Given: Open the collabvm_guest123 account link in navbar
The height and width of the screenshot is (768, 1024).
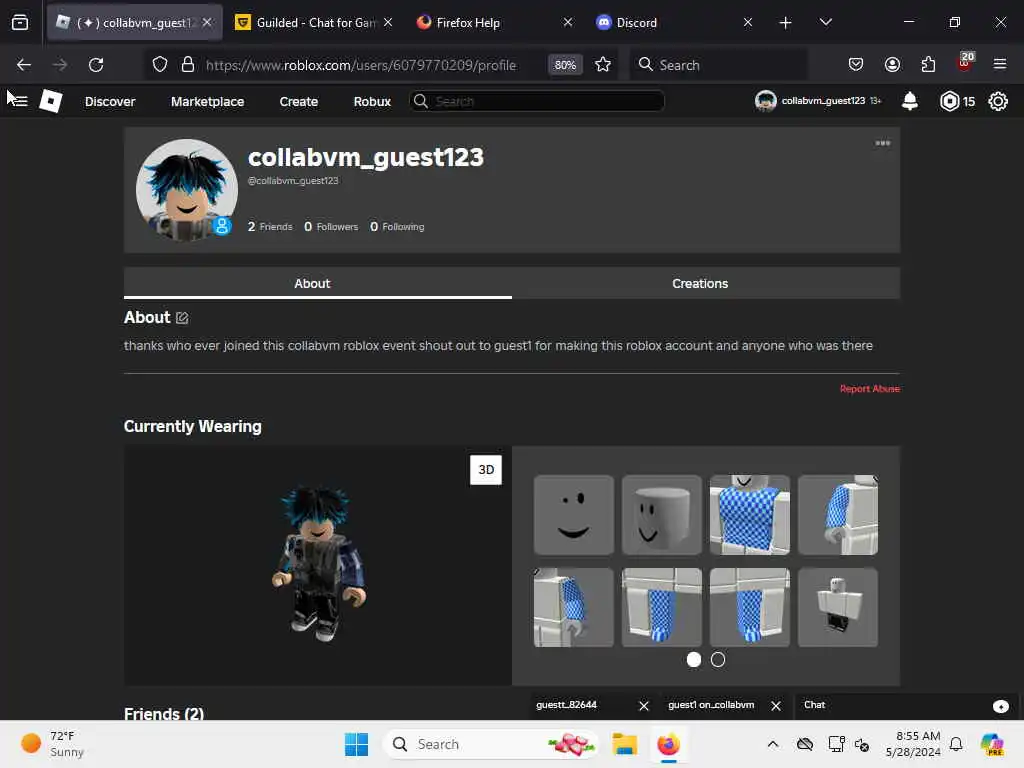Looking at the screenshot, I should pyautogui.click(x=818, y=101).
